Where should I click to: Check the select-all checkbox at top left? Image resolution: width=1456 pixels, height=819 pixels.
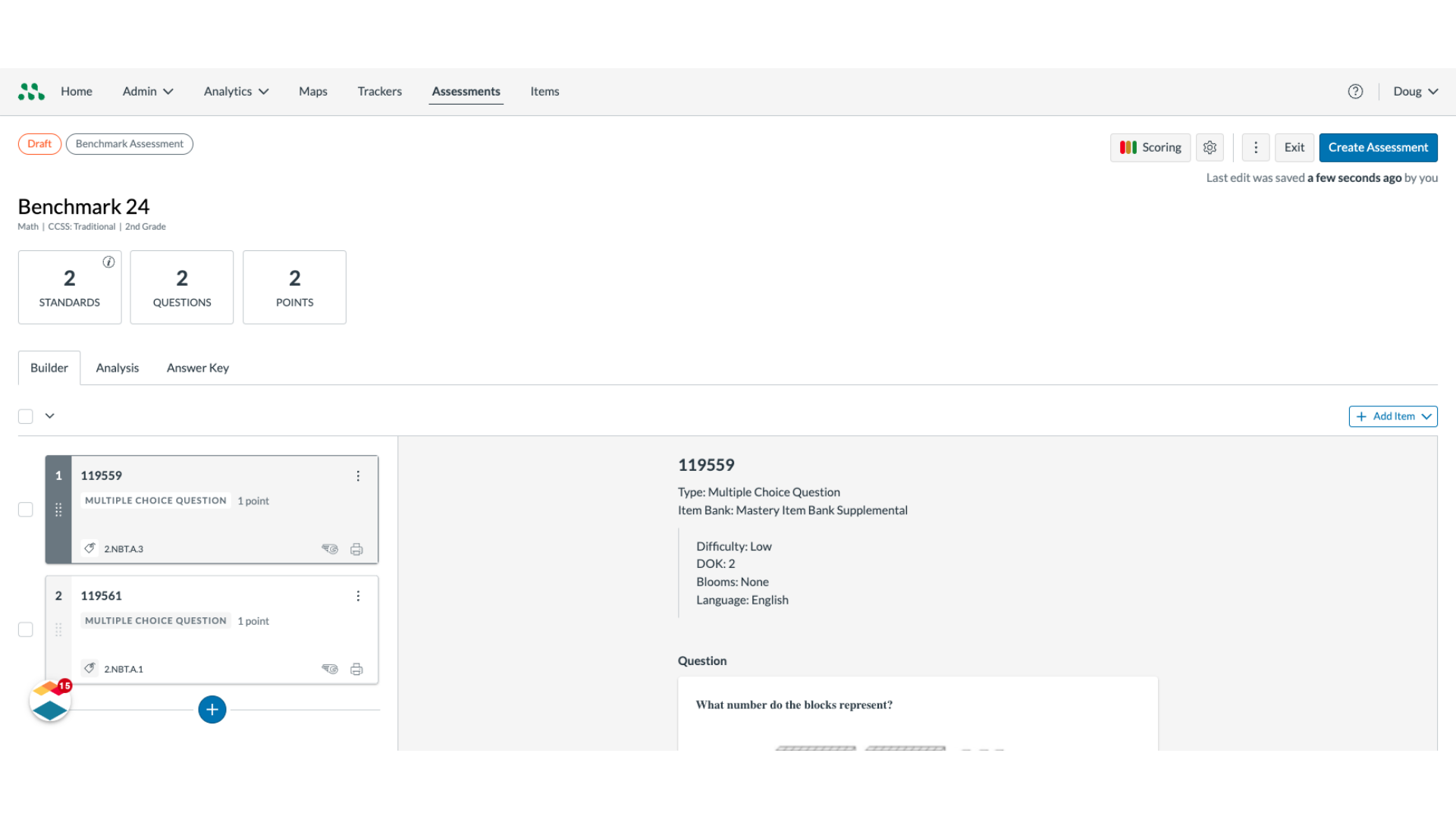pos(25,415)
